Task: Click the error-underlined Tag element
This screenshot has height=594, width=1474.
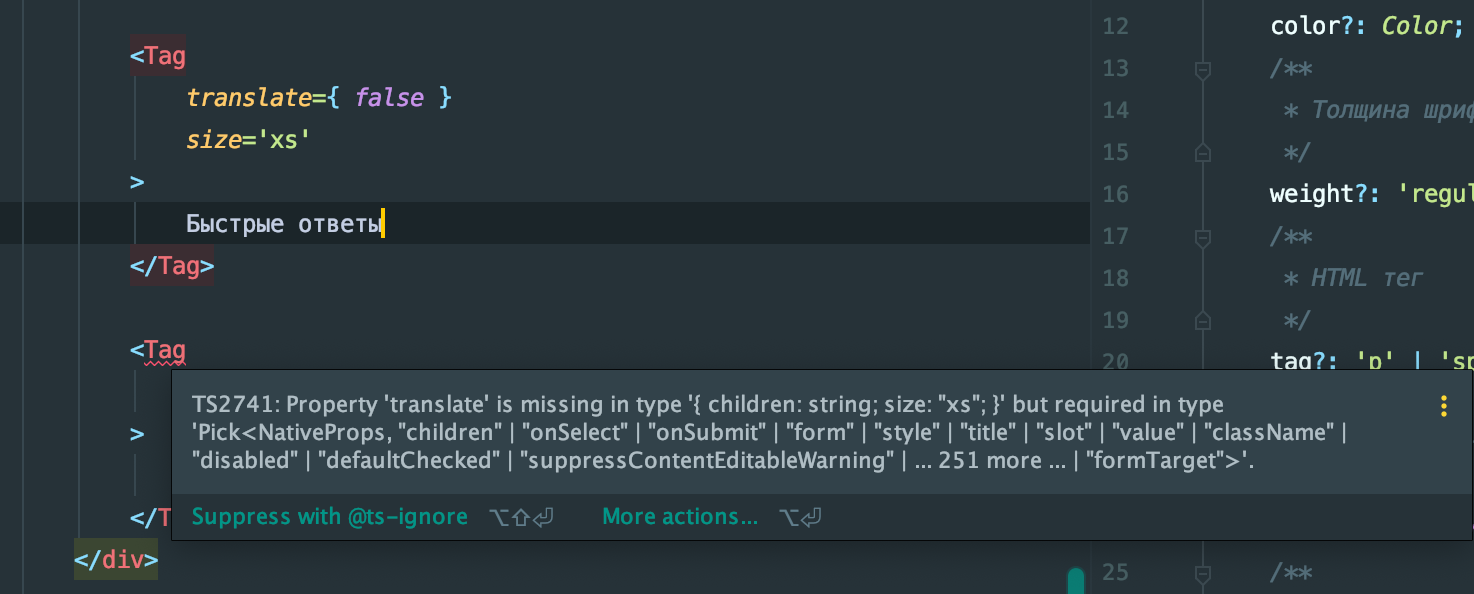Action: 165,351
